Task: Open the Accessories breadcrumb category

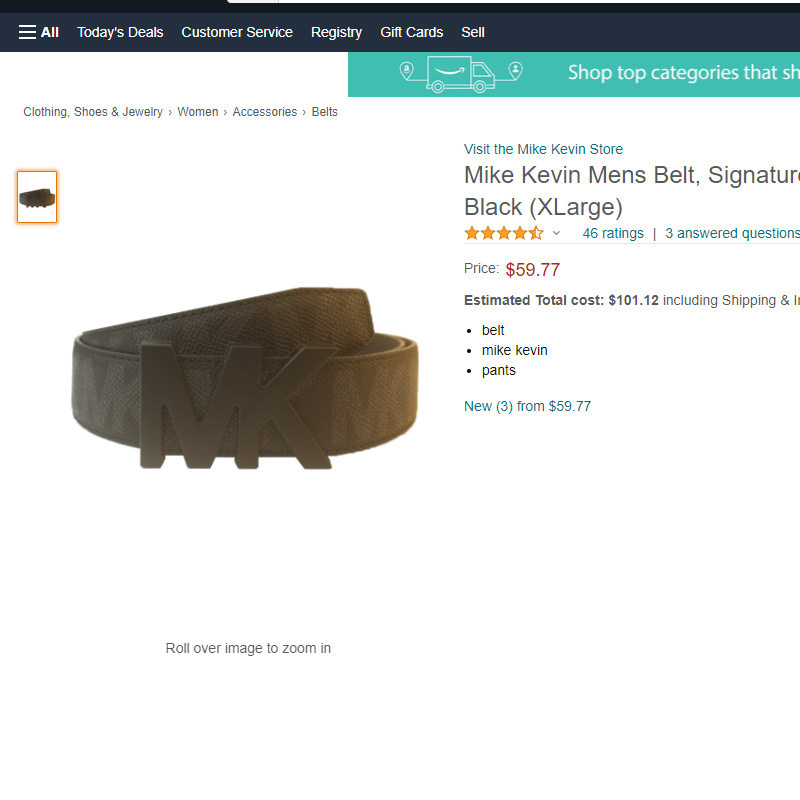Action: click(x=264, y=112)
